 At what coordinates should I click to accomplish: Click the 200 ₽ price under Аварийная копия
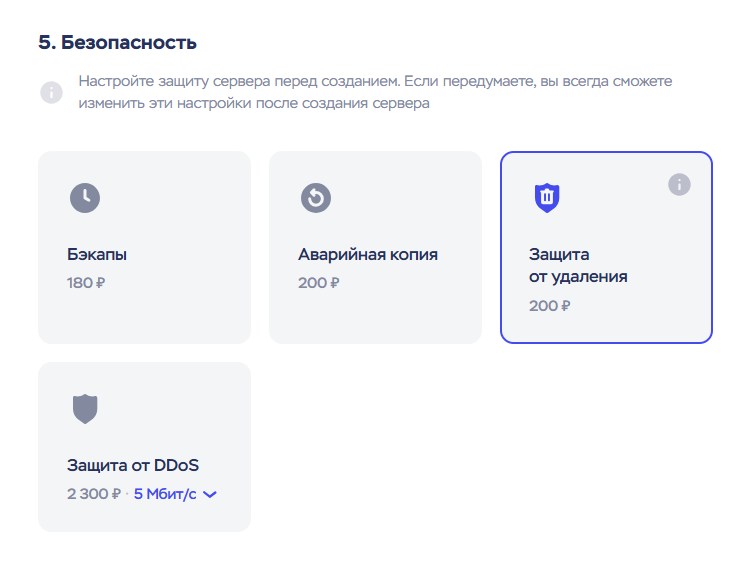pyautogui.click(x=318, y=283)
